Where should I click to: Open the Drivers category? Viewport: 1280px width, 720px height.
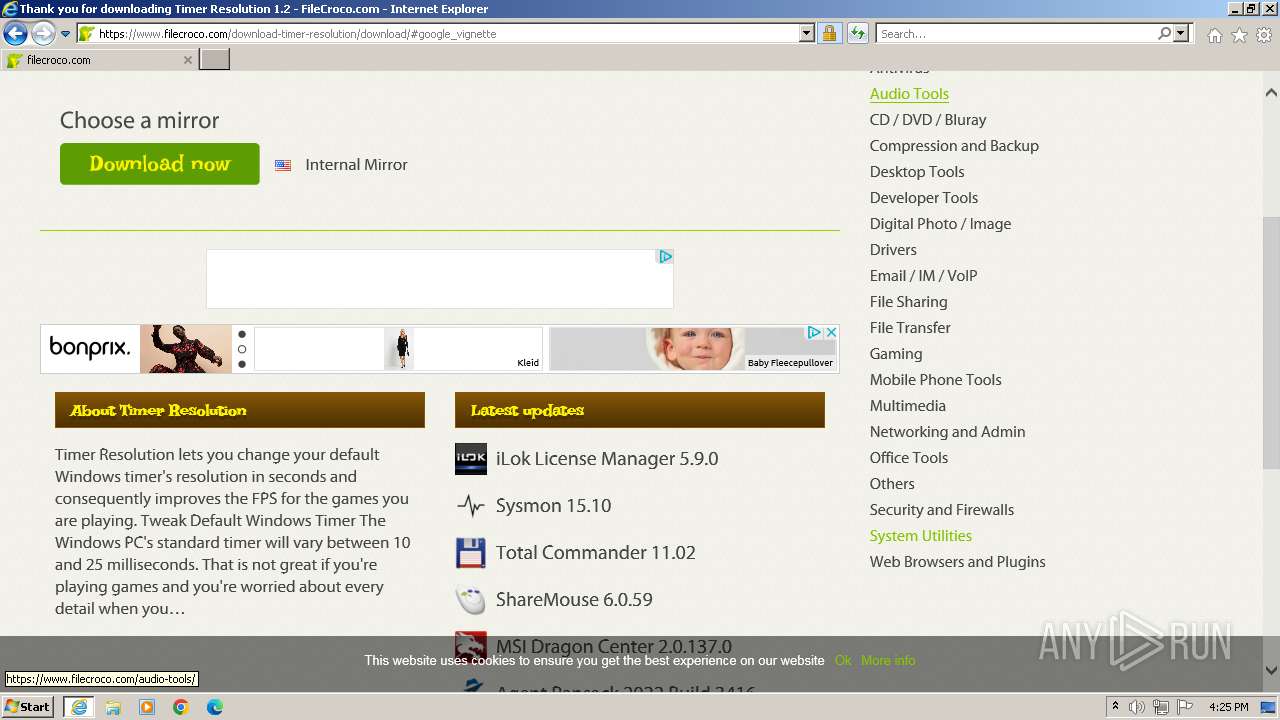[893, 250]
